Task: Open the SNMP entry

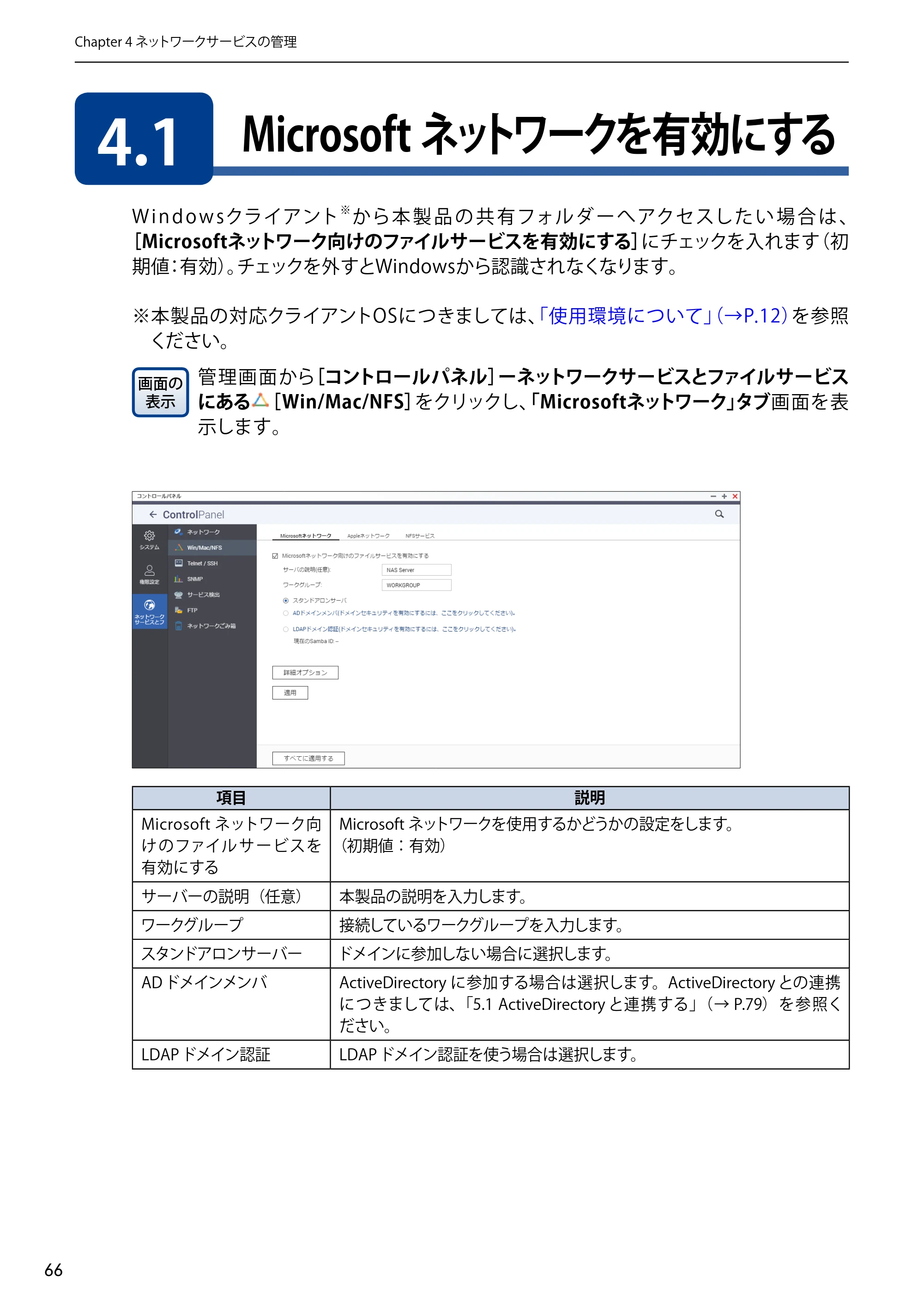Action: [x=211, y=579]
